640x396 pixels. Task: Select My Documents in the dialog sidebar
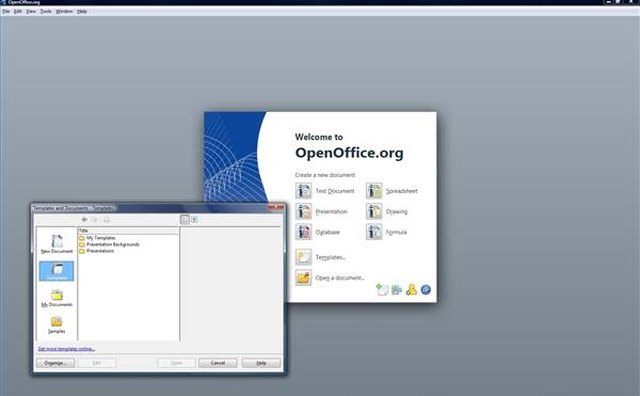[x=57, y=298]
